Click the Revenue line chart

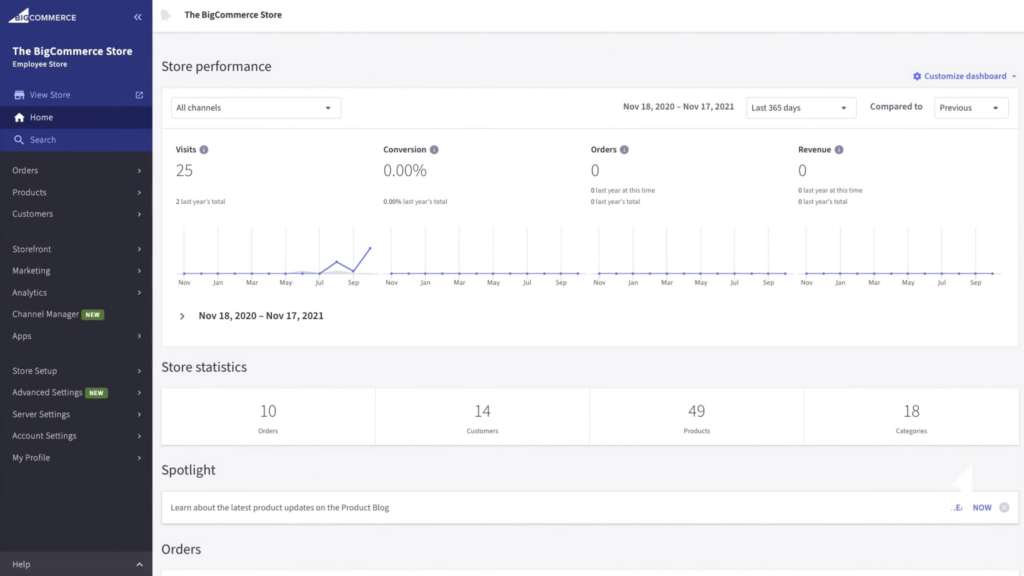pos(900,255)
